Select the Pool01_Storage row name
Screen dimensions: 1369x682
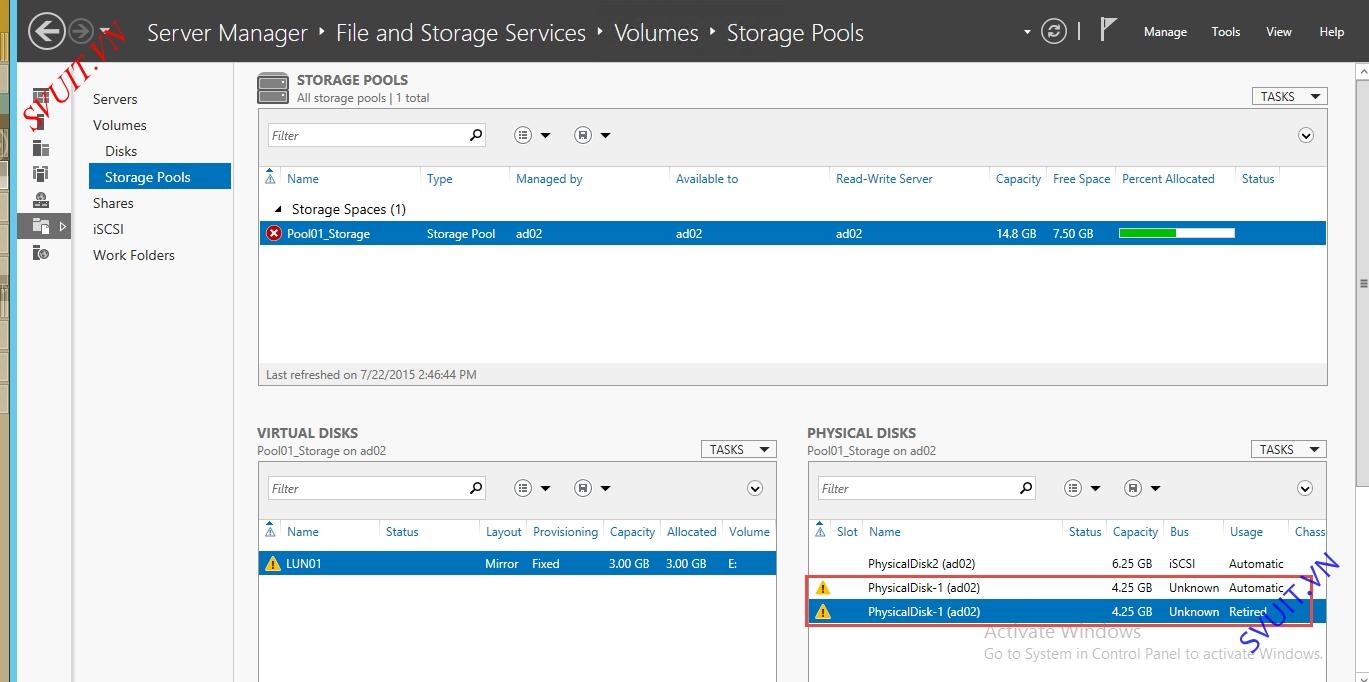coord(328,233)
